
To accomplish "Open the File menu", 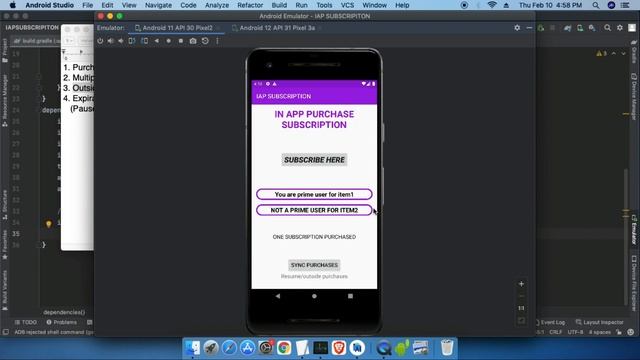I will (x=87, y=5).
